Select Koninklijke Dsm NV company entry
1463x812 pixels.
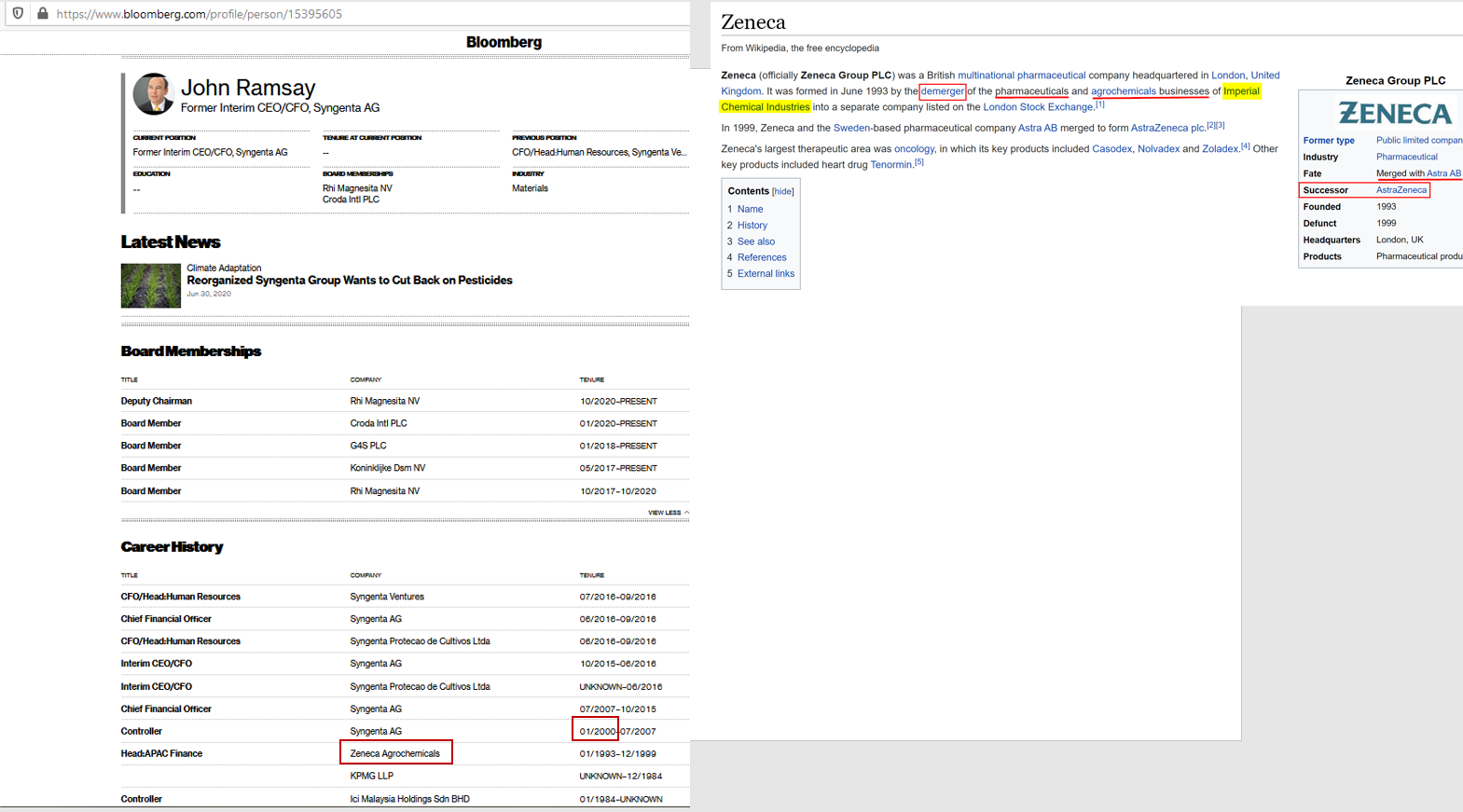(x=388, y=468)
